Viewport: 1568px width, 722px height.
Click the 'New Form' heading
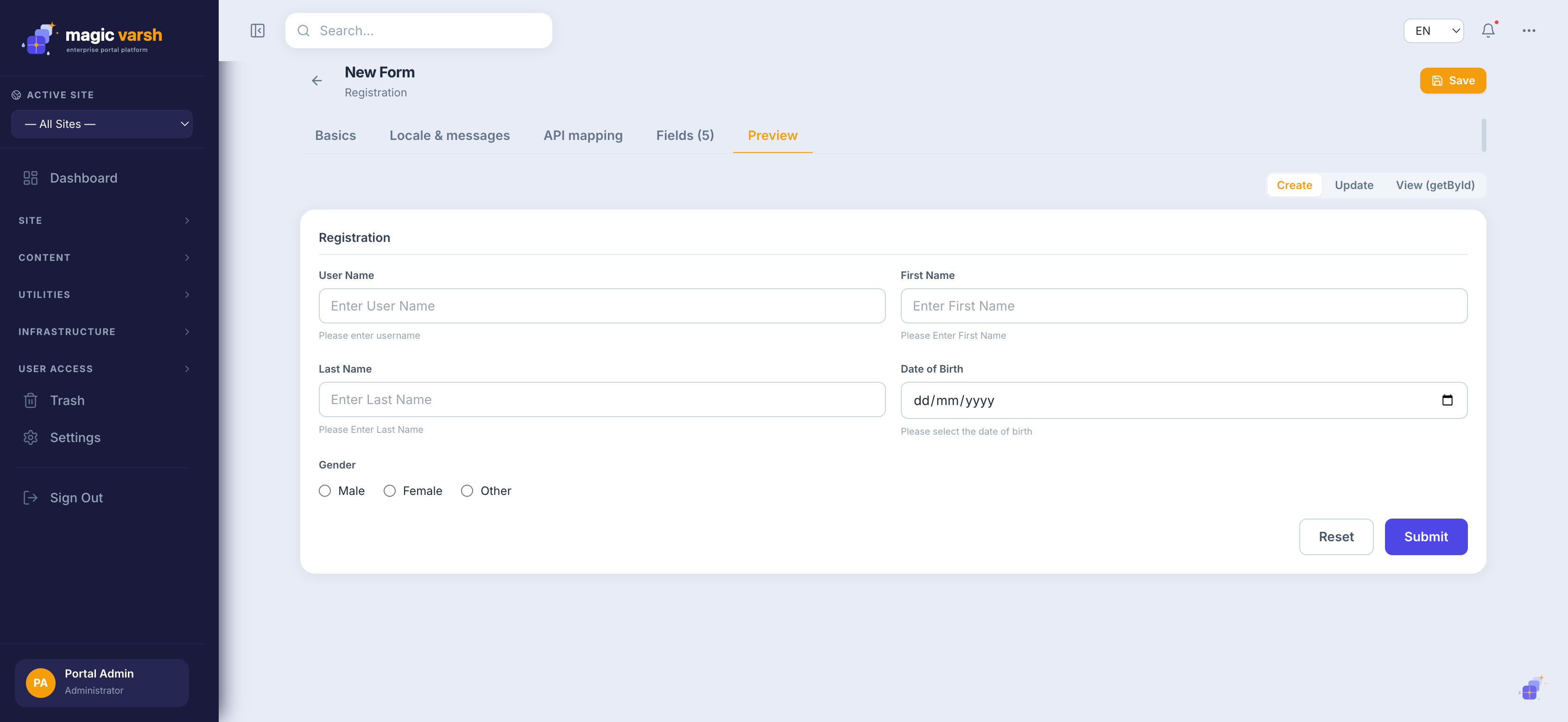(380, 72)
